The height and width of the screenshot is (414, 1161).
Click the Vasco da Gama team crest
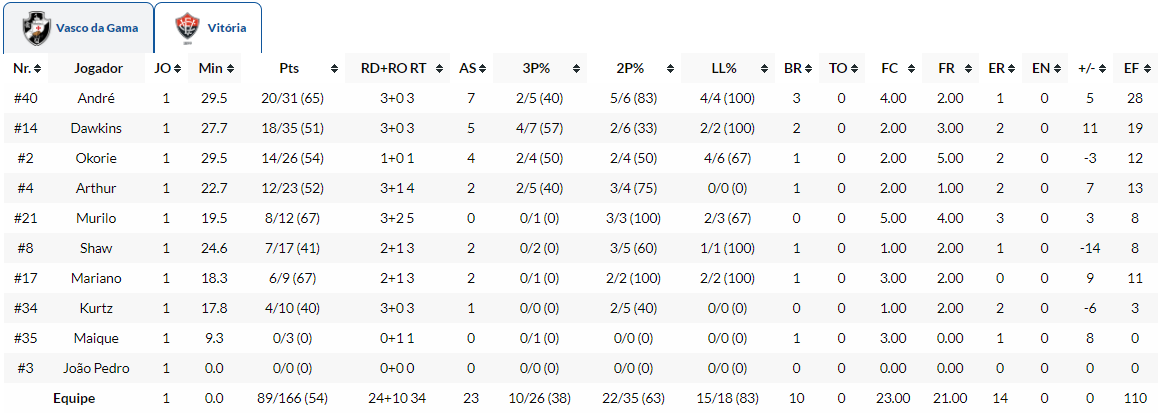pos(38,28)
